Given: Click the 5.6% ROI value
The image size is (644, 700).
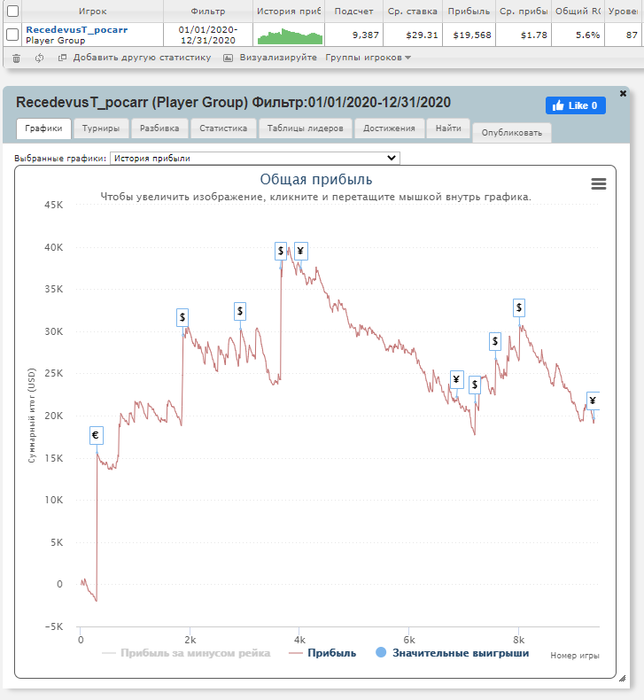Looking at the screenshot, I should pos(588,35).
